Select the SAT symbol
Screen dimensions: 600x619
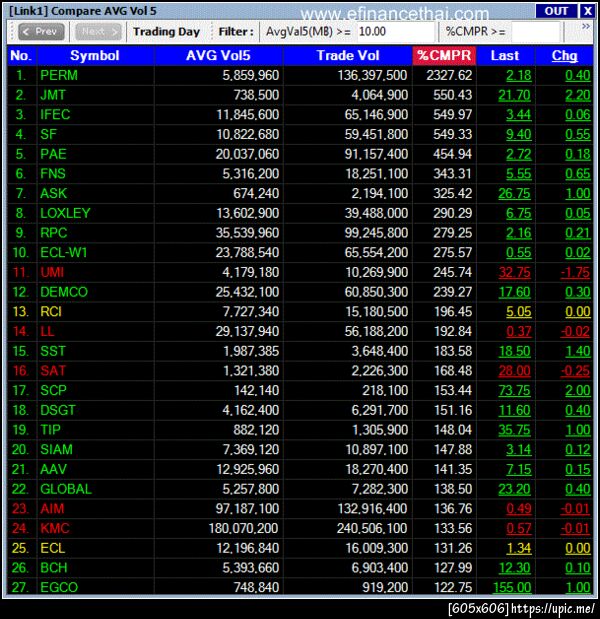click(x=53, y=371)
